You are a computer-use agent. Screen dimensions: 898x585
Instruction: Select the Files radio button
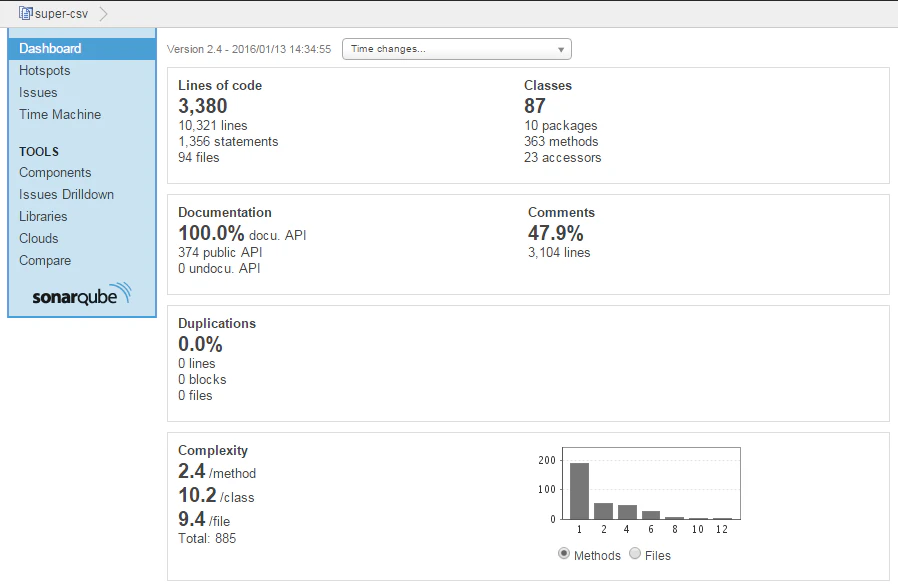[x=635, y=553]
